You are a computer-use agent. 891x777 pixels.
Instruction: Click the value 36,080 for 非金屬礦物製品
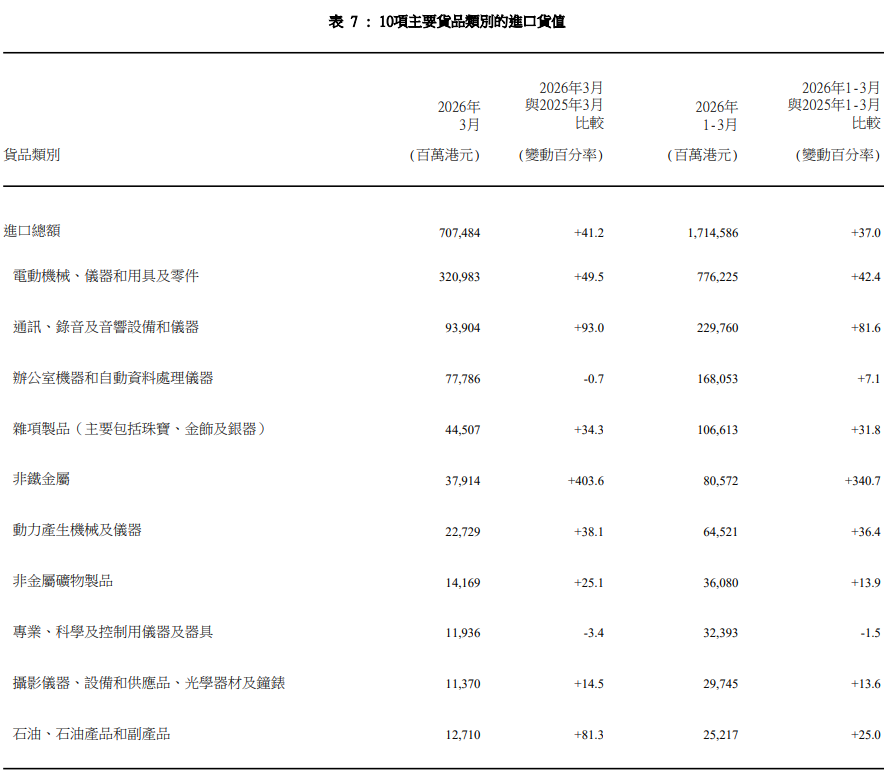tap(718, 582)
